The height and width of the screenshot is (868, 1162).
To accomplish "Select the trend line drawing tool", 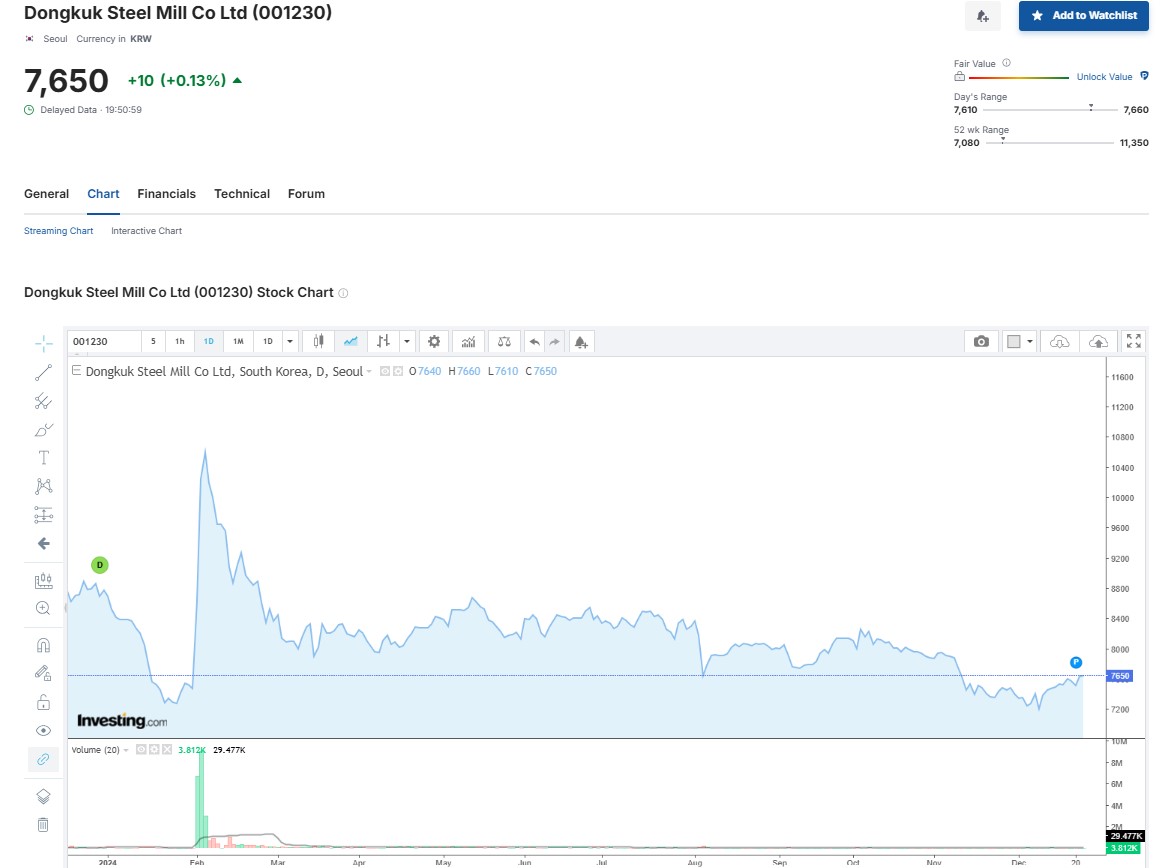I will tap(43, 372).
